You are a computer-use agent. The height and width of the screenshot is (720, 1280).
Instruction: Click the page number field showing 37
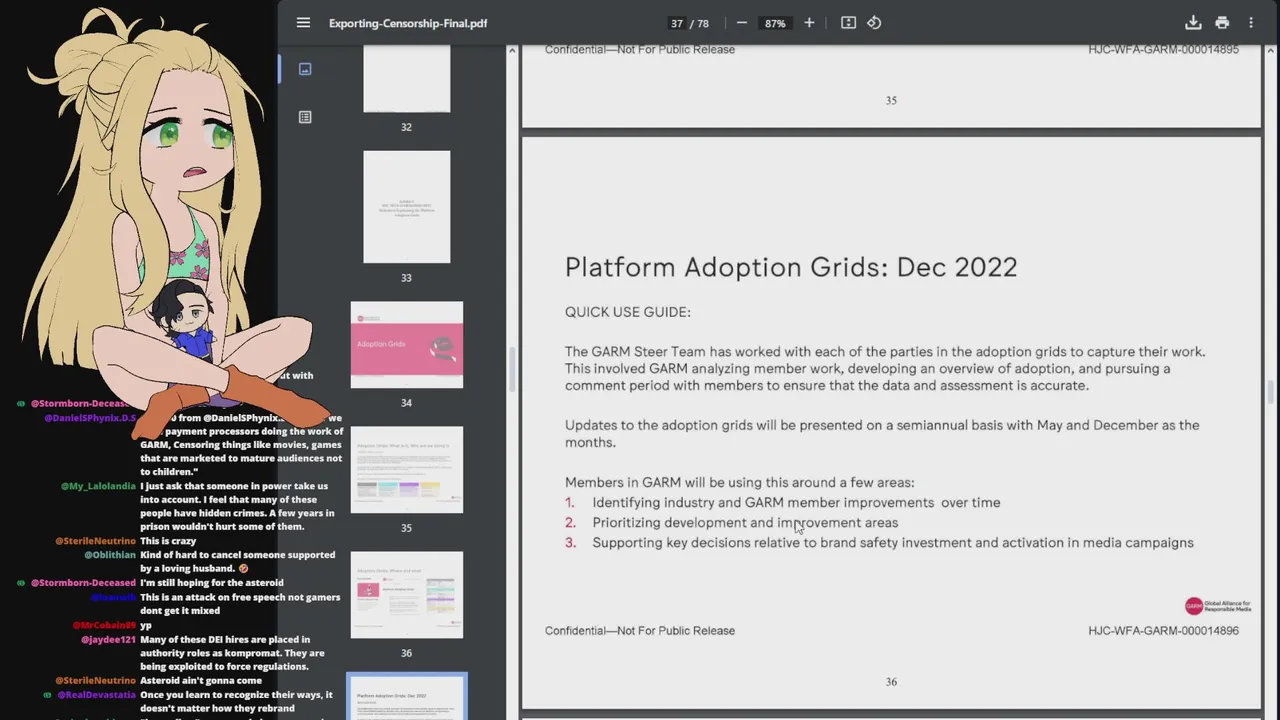pos(677,23)
